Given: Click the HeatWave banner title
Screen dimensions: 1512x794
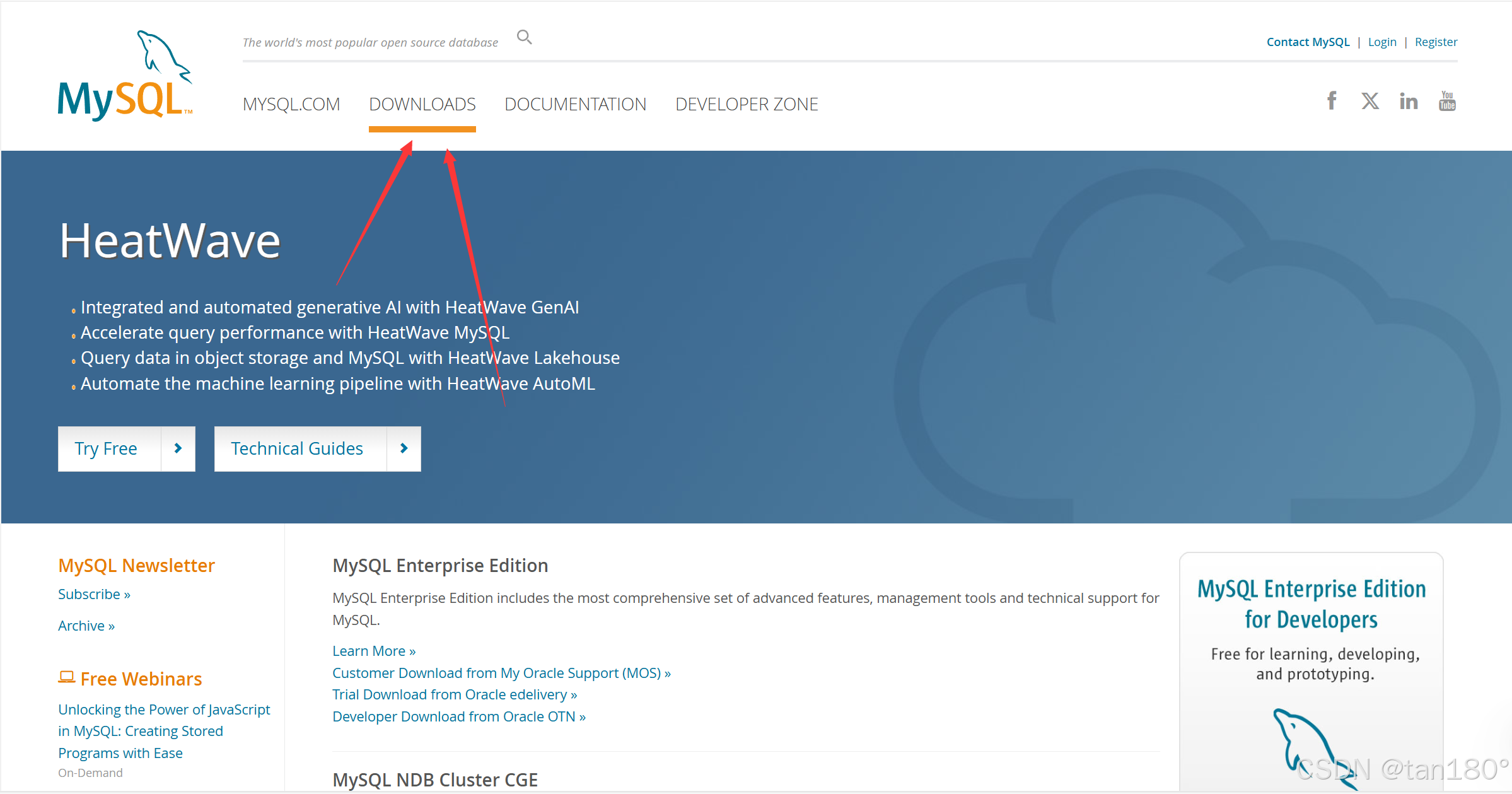Looking at the screenshot, I should point(170,241).
